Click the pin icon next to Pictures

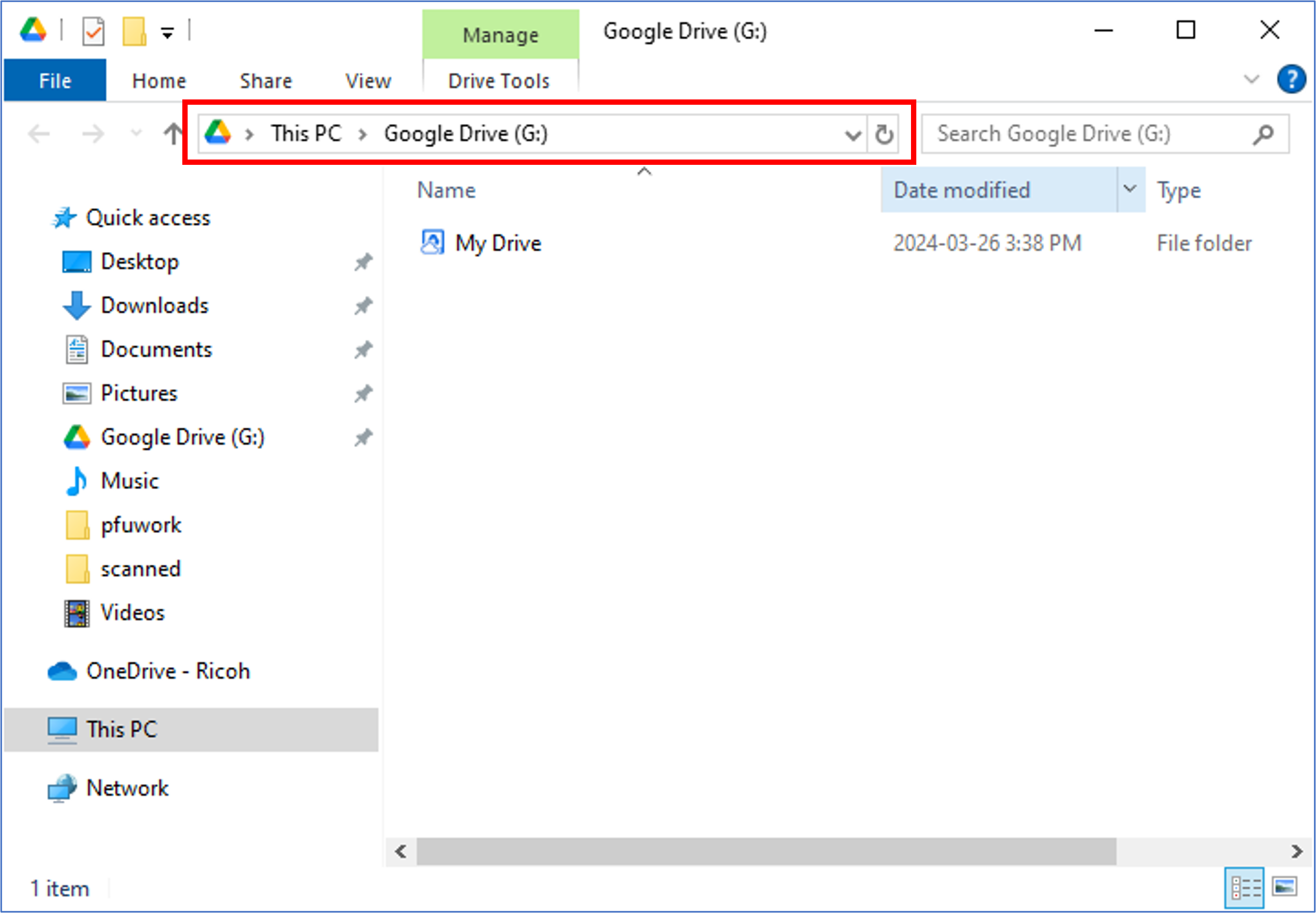point(363,393)
